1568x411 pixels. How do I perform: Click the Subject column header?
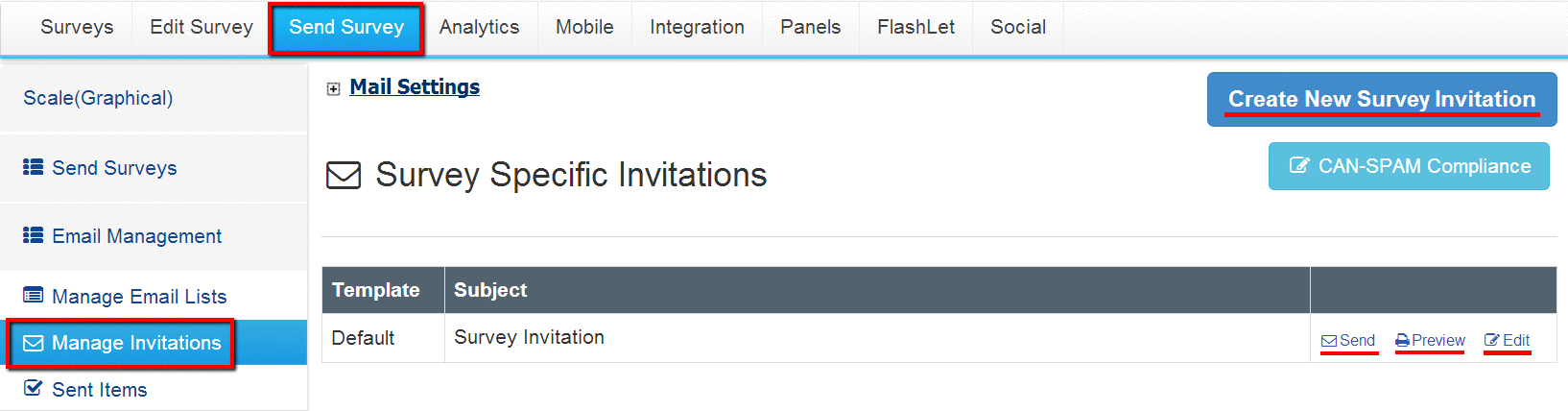click(x=490, y=290)
